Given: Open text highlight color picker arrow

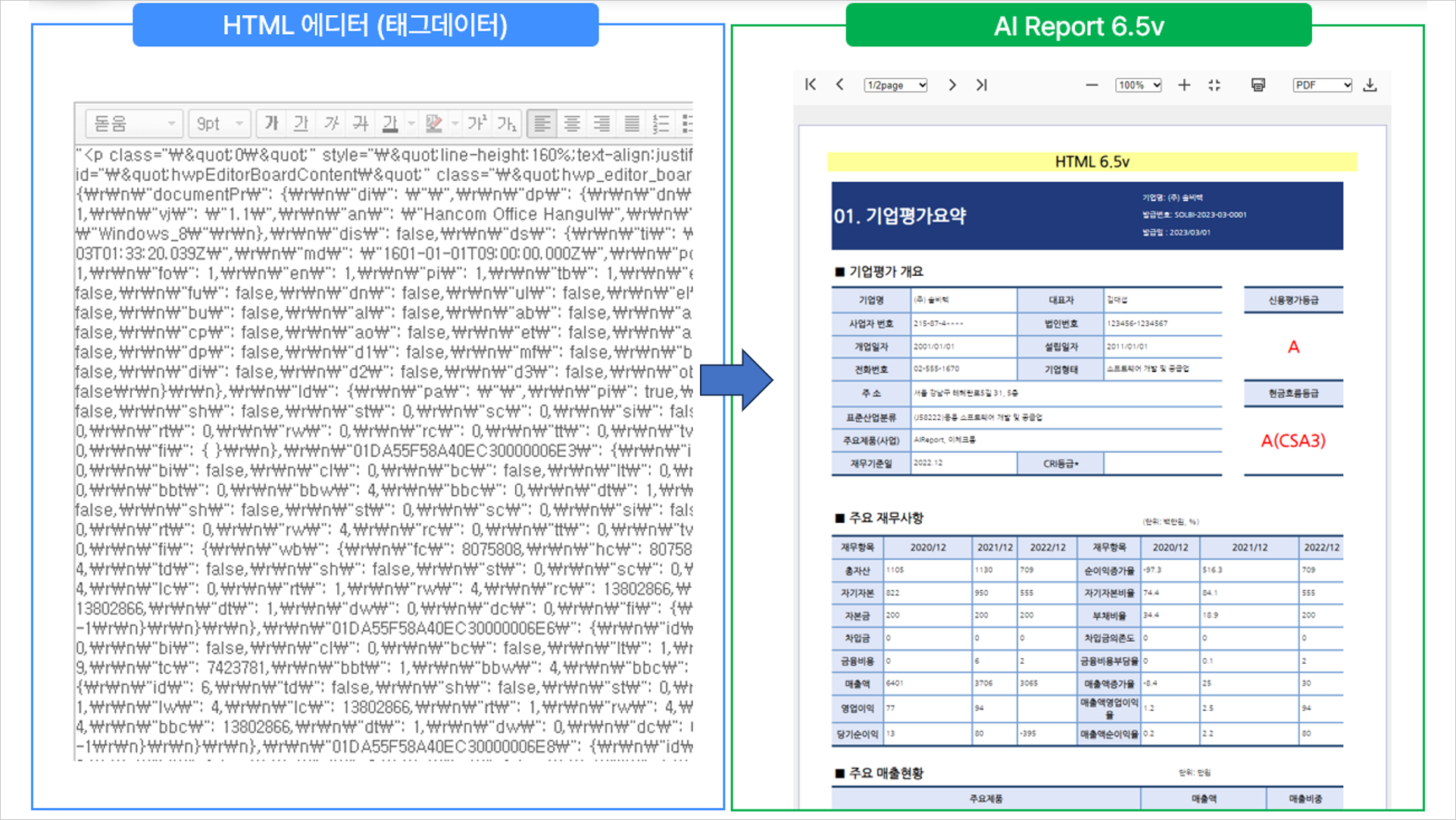Looking at the screenshot, I should [x=455, y=123].
